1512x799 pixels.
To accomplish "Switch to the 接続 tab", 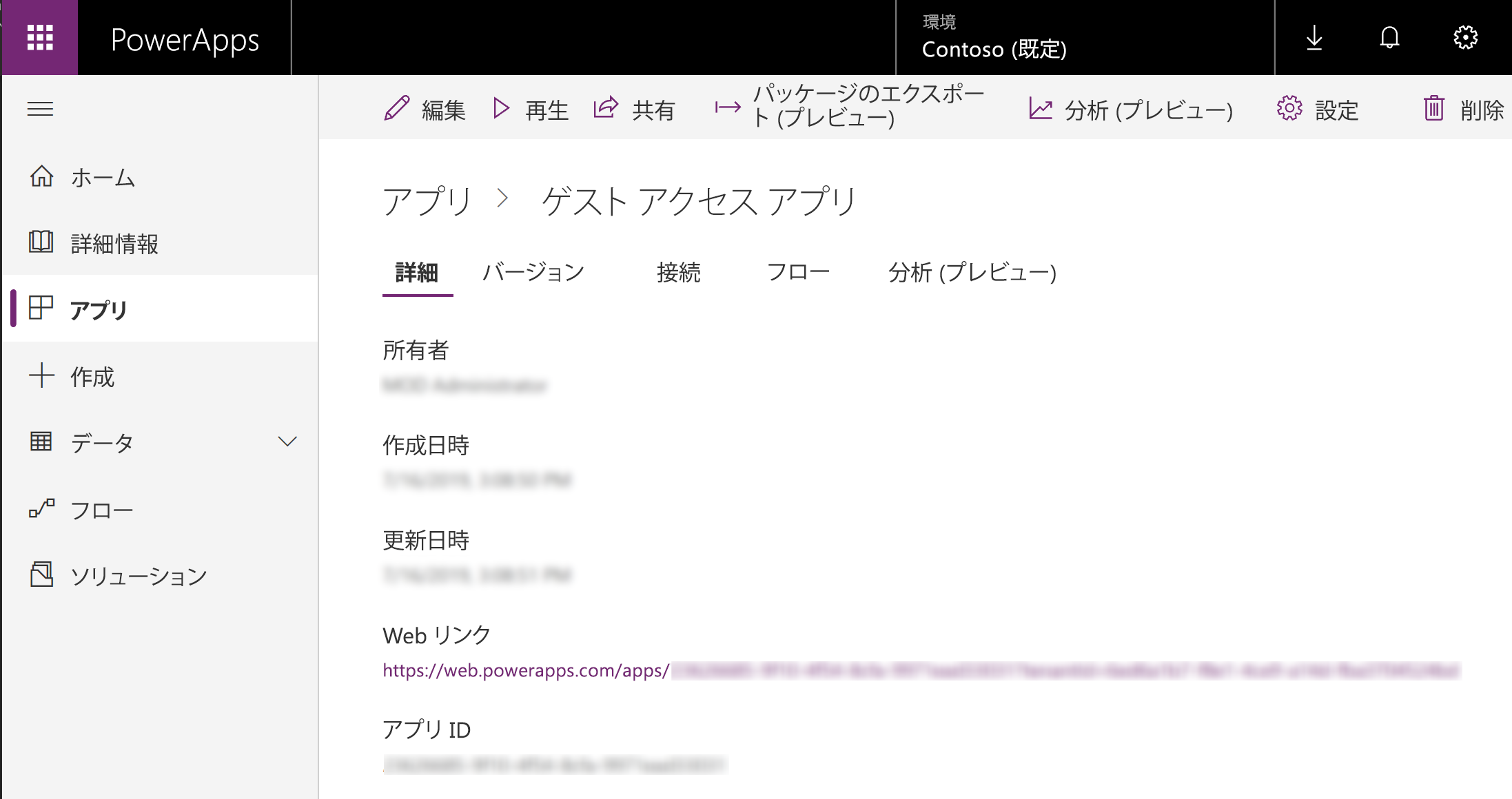I will [x=679, y=272].
